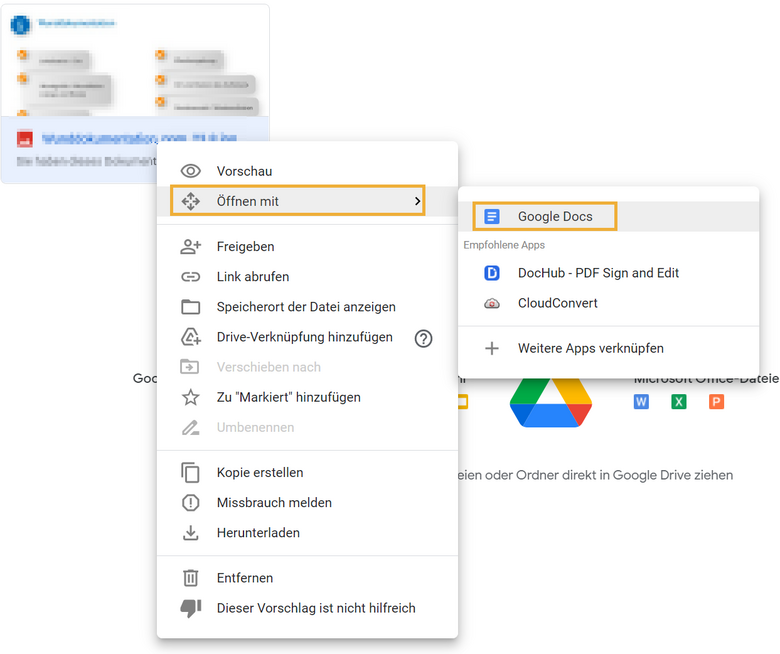The image size is (780, 654).
Task: Click the Excel X icon
Action: (x=679, y=401)
